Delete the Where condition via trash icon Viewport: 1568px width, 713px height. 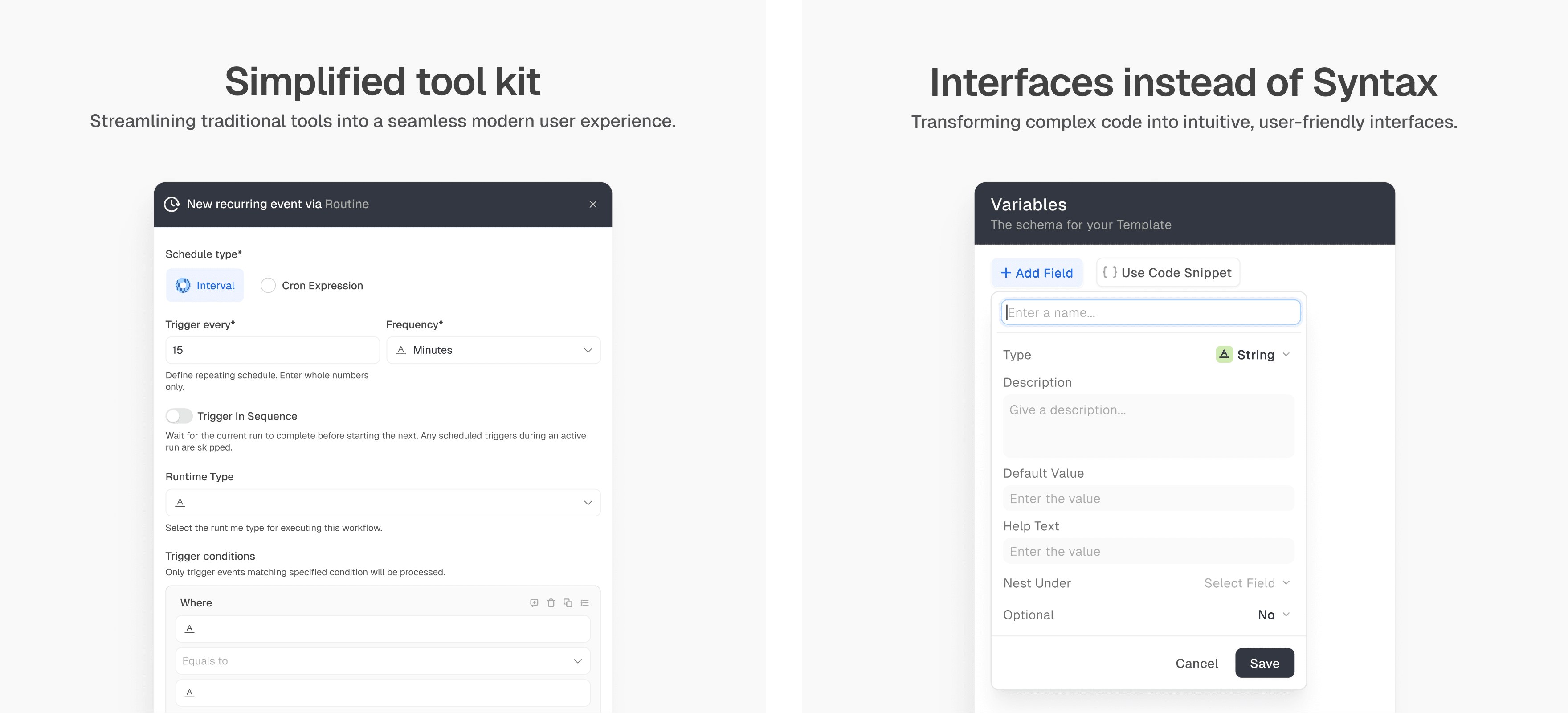click(551, 603)
